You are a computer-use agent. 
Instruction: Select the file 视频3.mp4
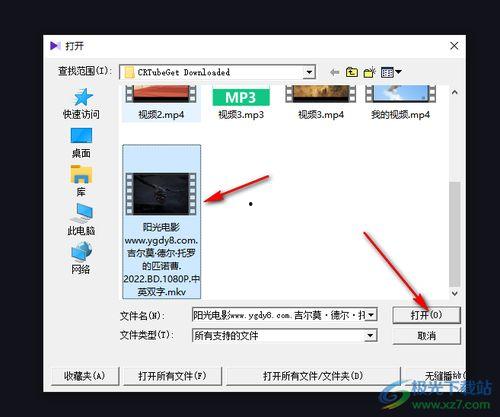click(x=321, y=103)
